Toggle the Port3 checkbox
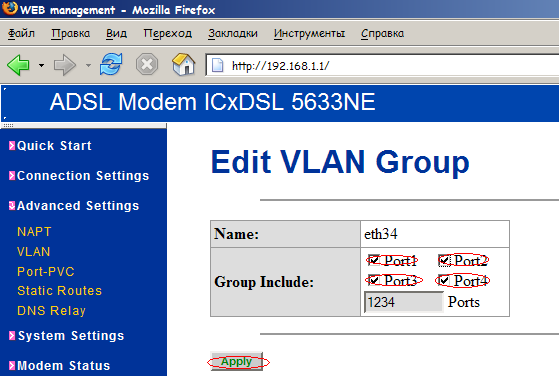This screenshot has width=559, height=376. [x=374, y=280]
